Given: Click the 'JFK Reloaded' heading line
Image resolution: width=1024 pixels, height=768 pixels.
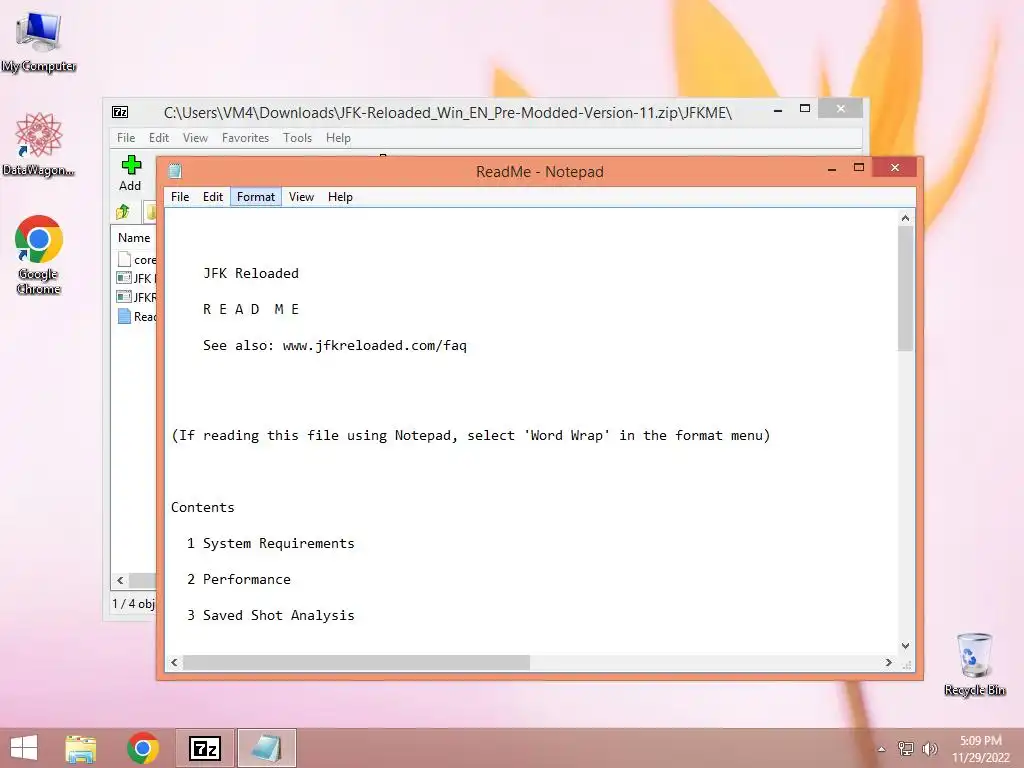Looking at the screenshot, I should (x=251, y=273).
